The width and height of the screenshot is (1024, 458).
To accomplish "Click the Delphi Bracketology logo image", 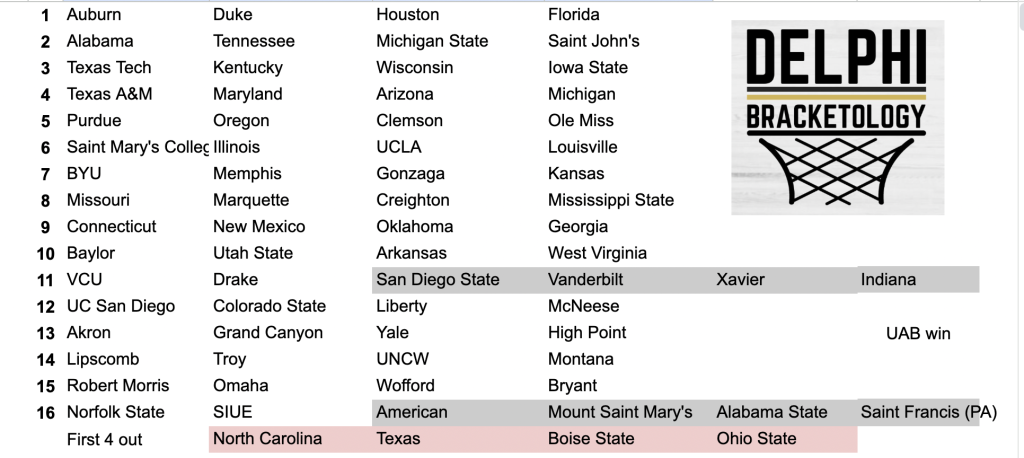I will (837, 118).
